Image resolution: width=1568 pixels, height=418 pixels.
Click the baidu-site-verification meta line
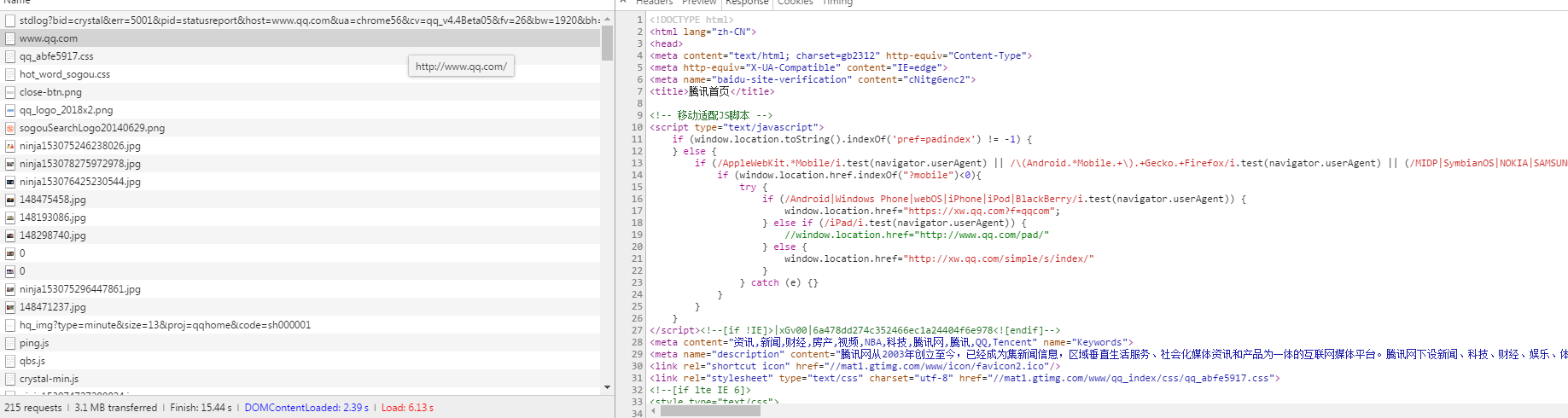(813, 79)
